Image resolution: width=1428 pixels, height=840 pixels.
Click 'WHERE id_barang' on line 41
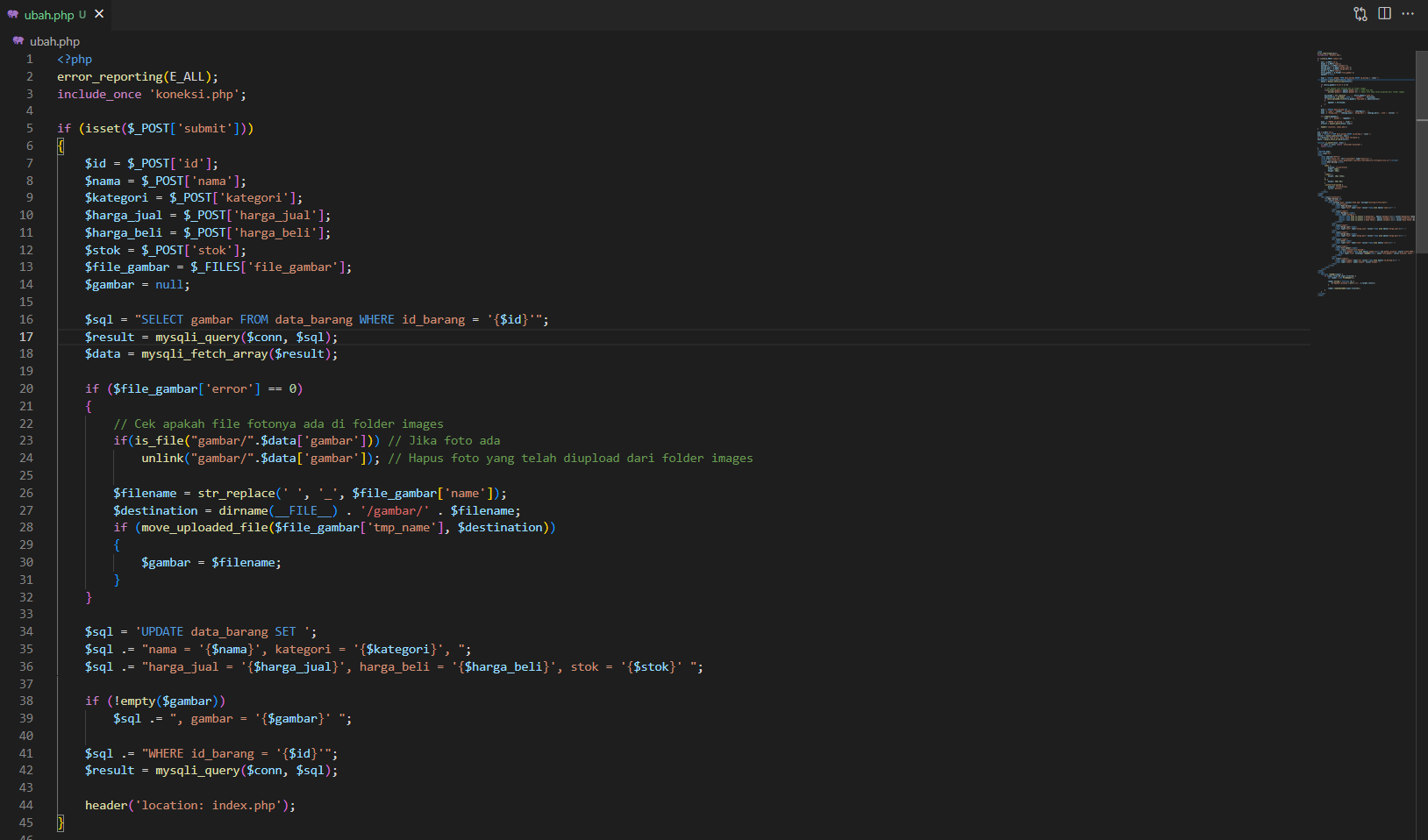[x=201, y=754]
